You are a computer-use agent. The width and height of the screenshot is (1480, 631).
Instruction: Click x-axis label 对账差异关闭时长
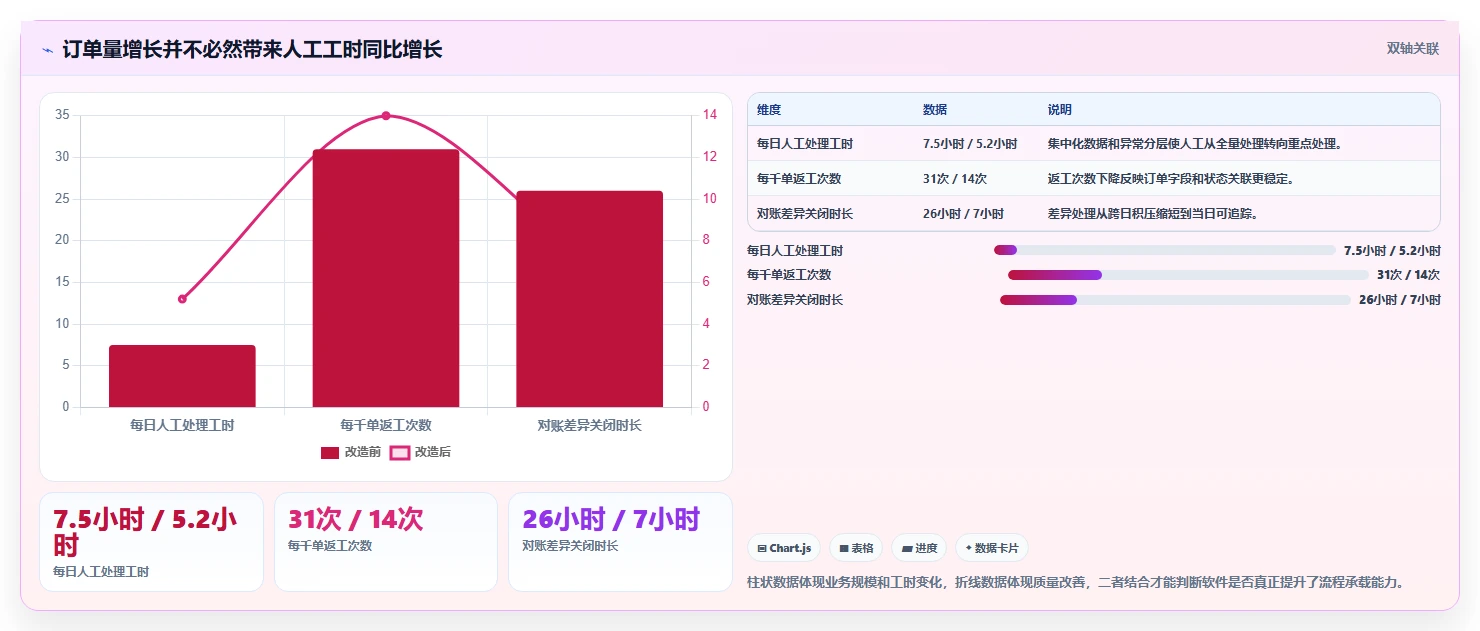click(589, 425)
